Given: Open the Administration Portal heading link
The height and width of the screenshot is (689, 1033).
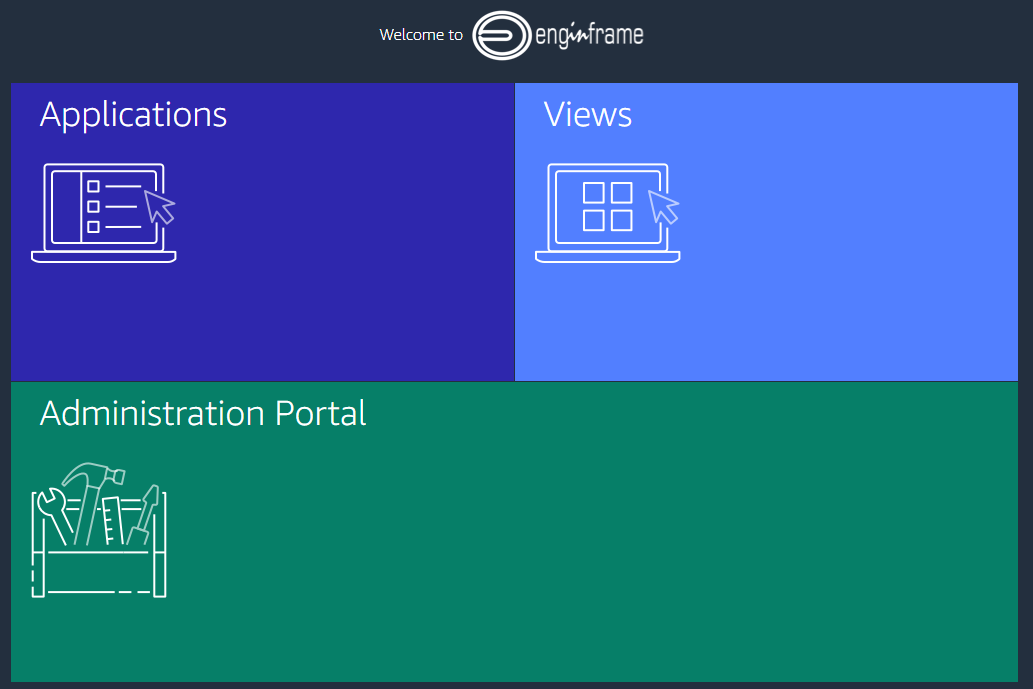Looking at the screenshot, I should click(x=203, y=413).
